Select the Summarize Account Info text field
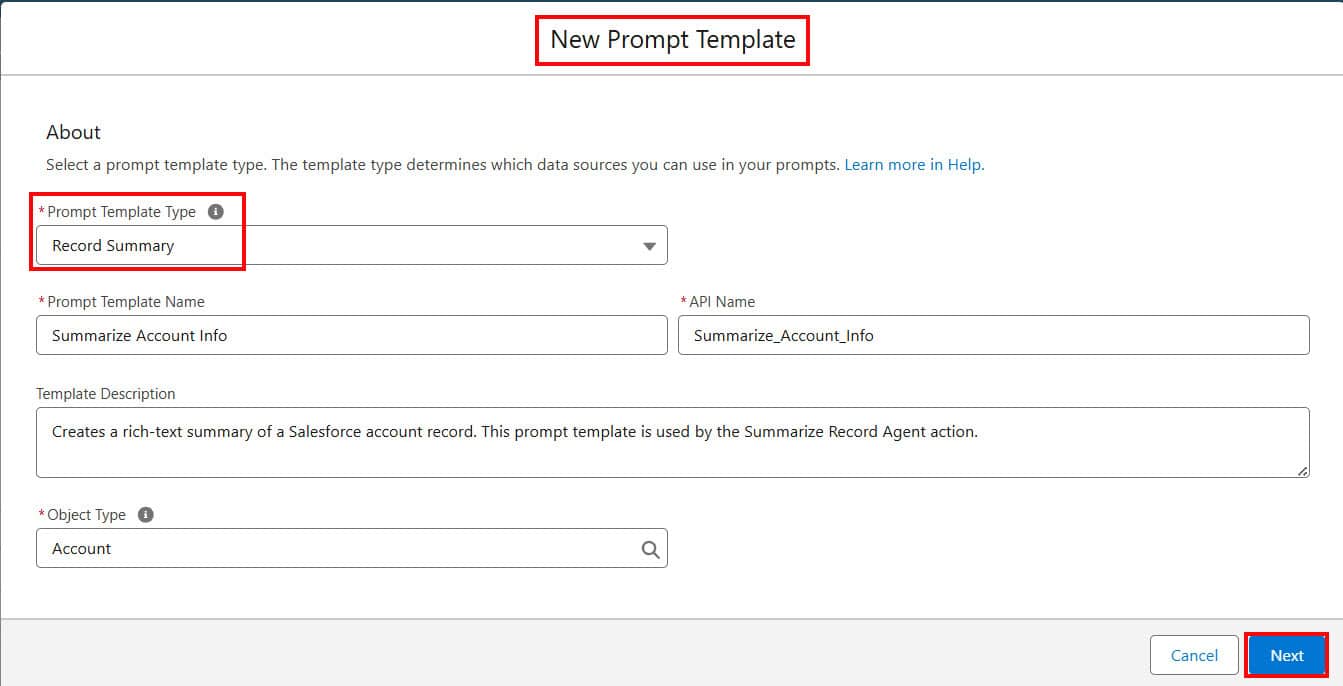This screenshot has height=686, width=1343. click(x=350, y=335)
